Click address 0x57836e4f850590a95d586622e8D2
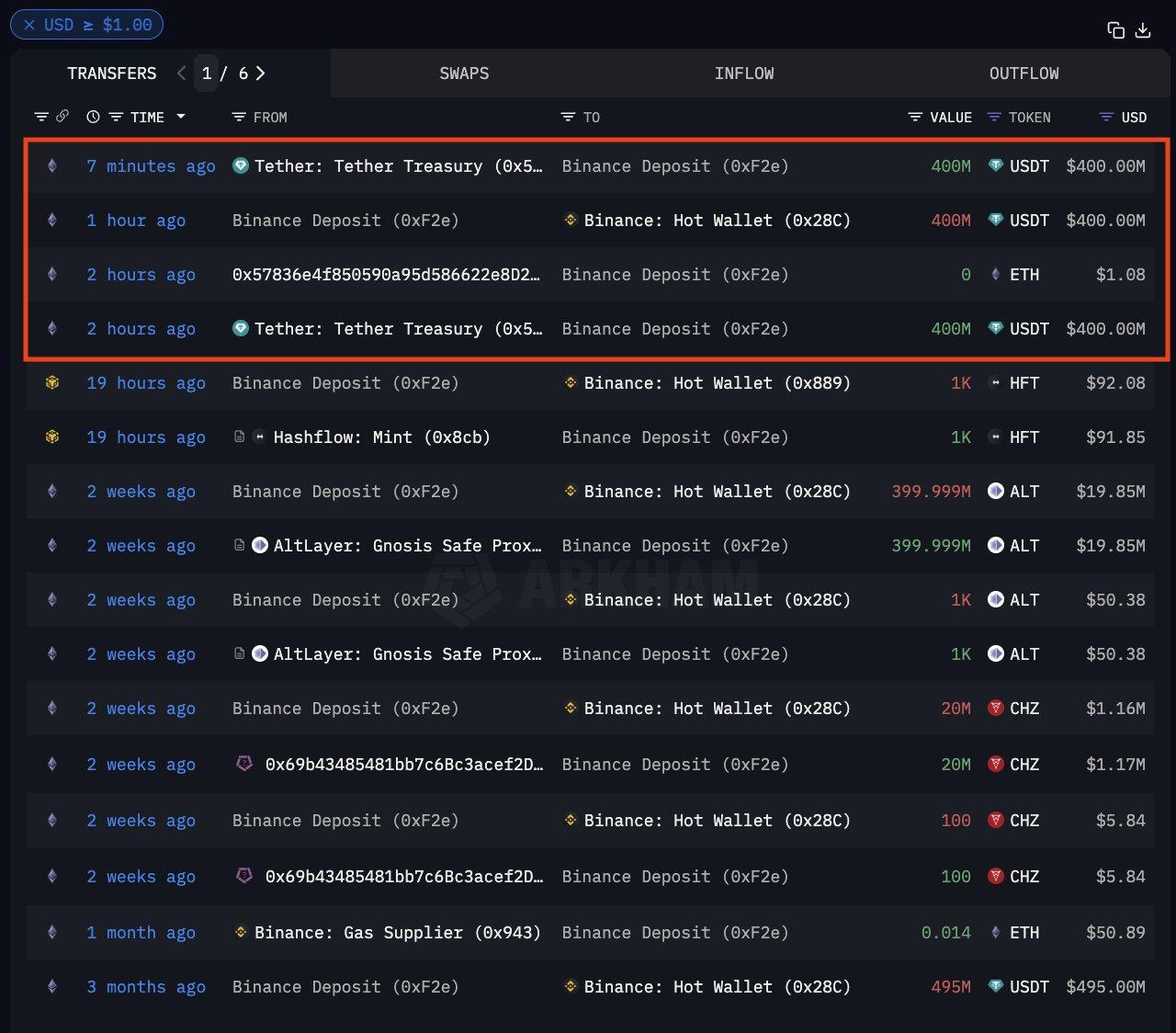The width and height of the screenshot is (1176, 1033). 386,275
